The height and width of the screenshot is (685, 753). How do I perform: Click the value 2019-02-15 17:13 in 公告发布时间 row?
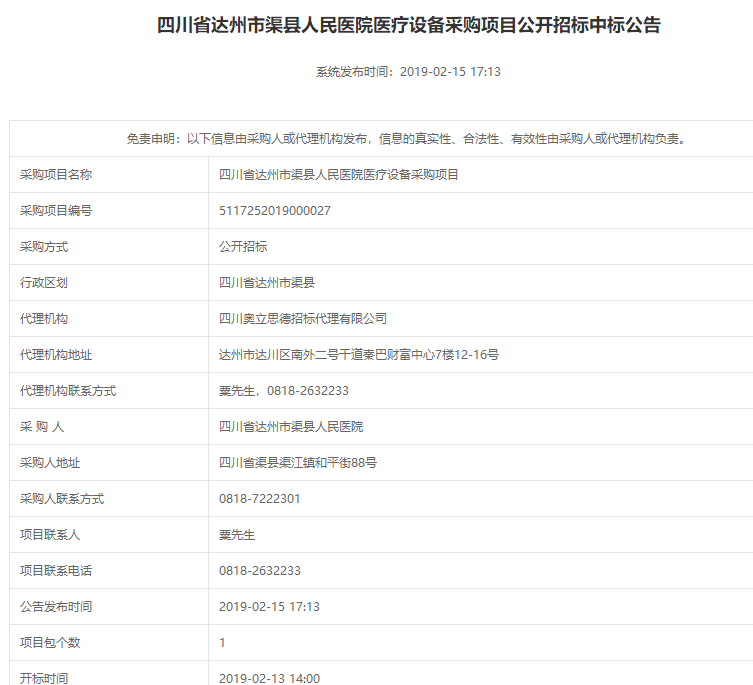click(x=269, y=607)
